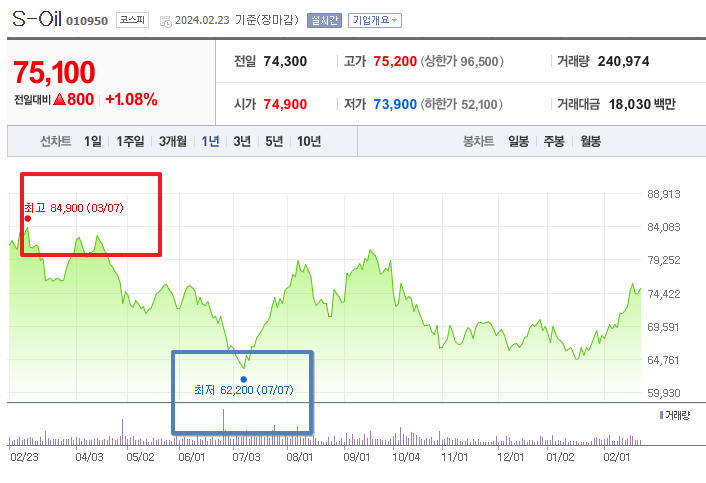The image size is (706, 483).
Task: Click the 코스피 market badge
Action: (x=132, y=20)
